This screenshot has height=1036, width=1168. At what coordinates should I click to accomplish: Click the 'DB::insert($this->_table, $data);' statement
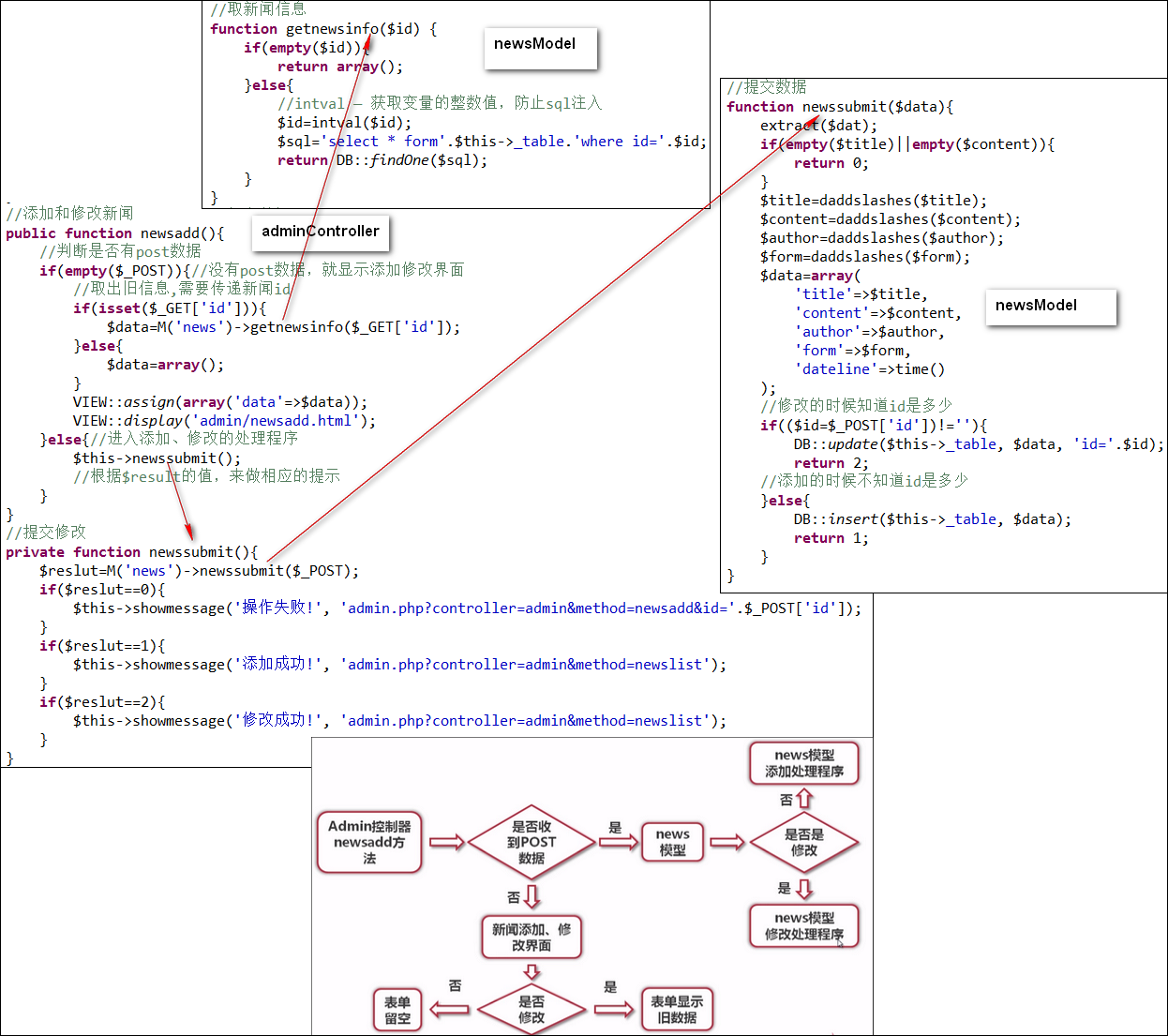(933, 519)
